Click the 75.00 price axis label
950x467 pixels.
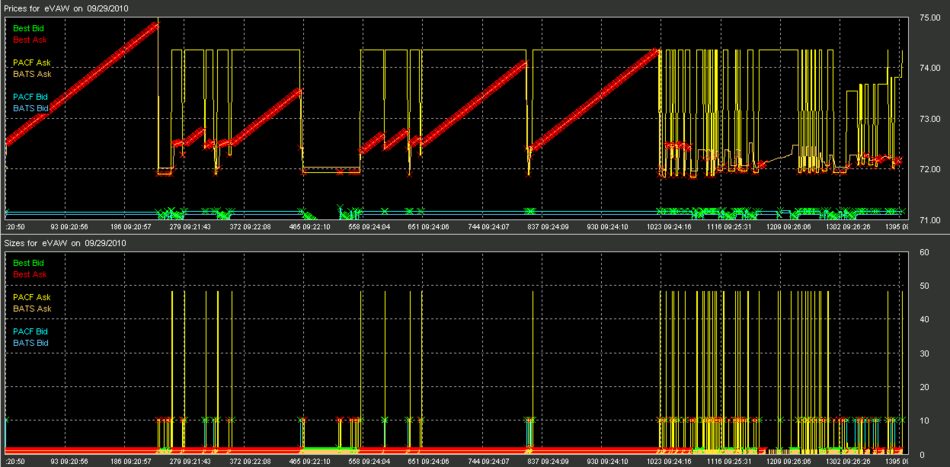[929, 18]
